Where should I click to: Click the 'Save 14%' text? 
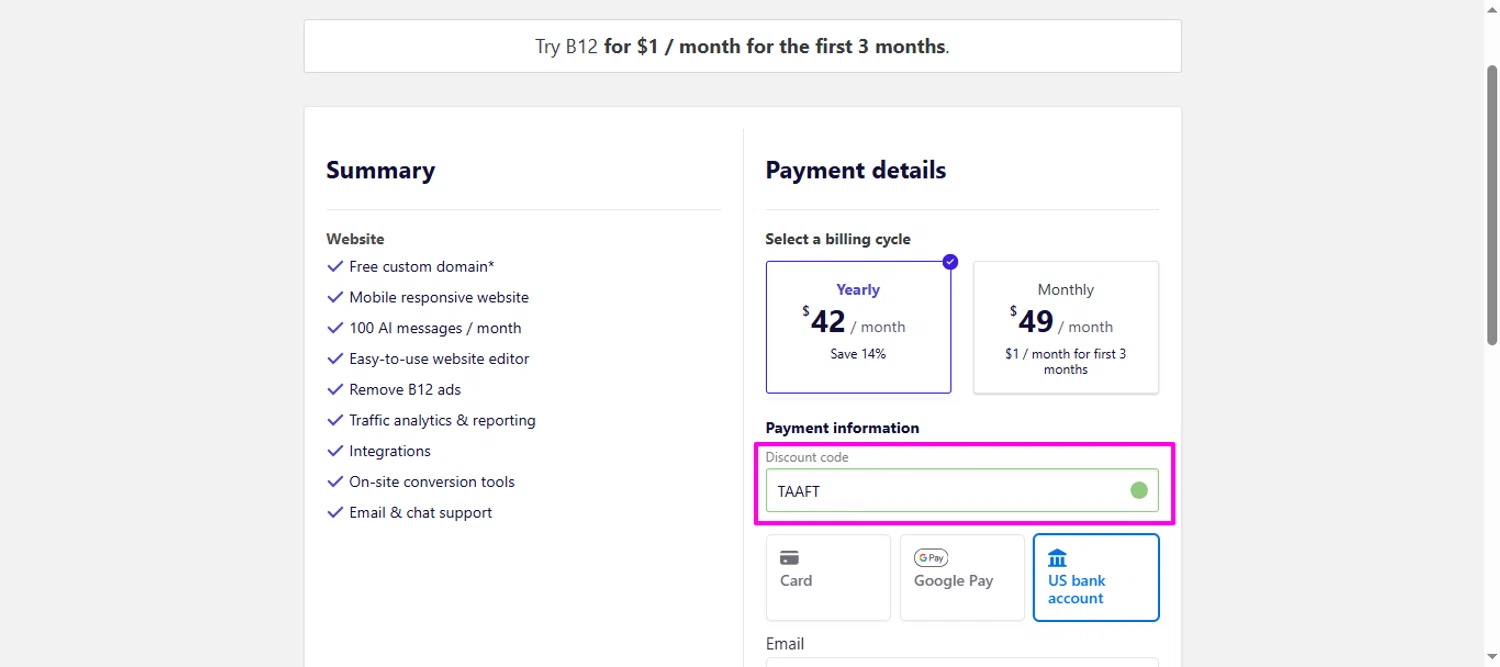point(858,354)
